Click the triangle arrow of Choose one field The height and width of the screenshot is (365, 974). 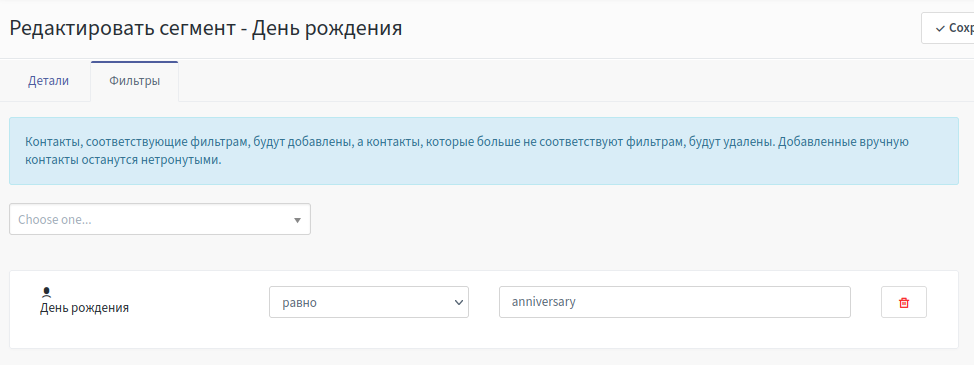tap(297, 220)
